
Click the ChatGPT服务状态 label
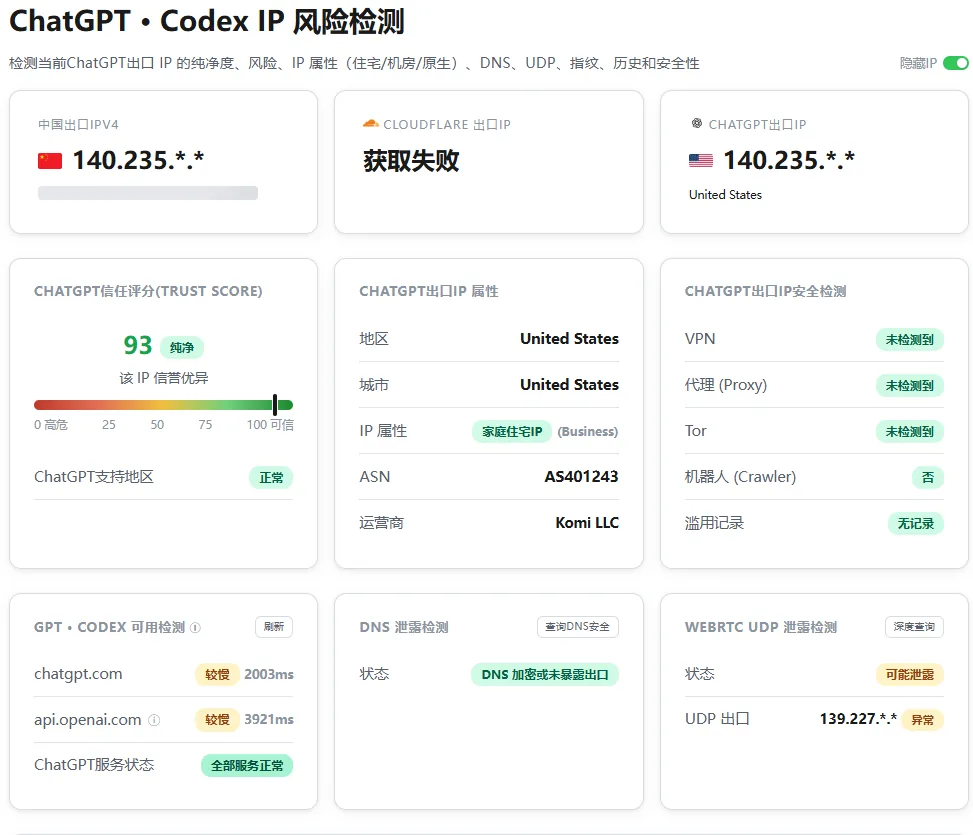click(x=94, y=765)
